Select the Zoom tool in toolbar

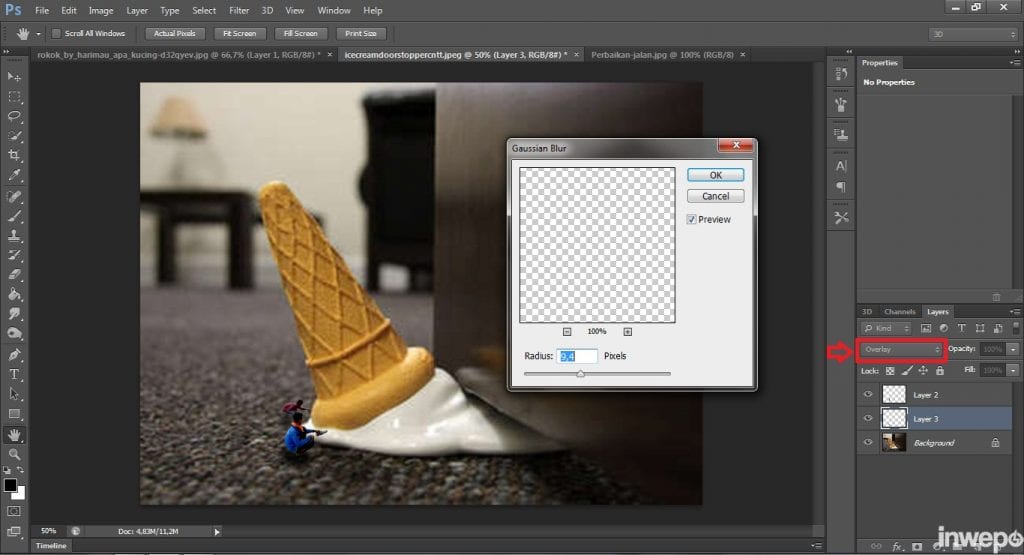point(14,454)
